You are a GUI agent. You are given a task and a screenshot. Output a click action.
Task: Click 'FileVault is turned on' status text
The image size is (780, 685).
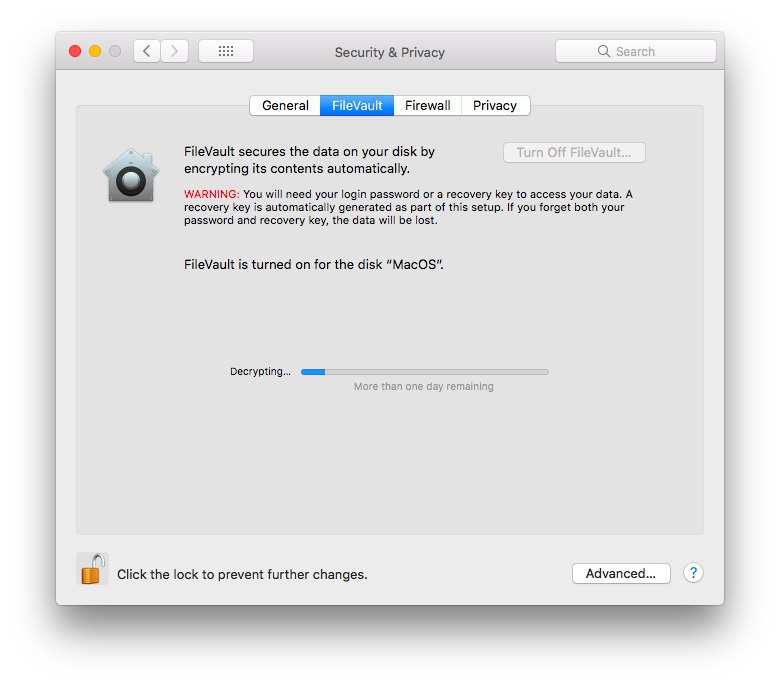pyautogui.click(x=313, y=264)
